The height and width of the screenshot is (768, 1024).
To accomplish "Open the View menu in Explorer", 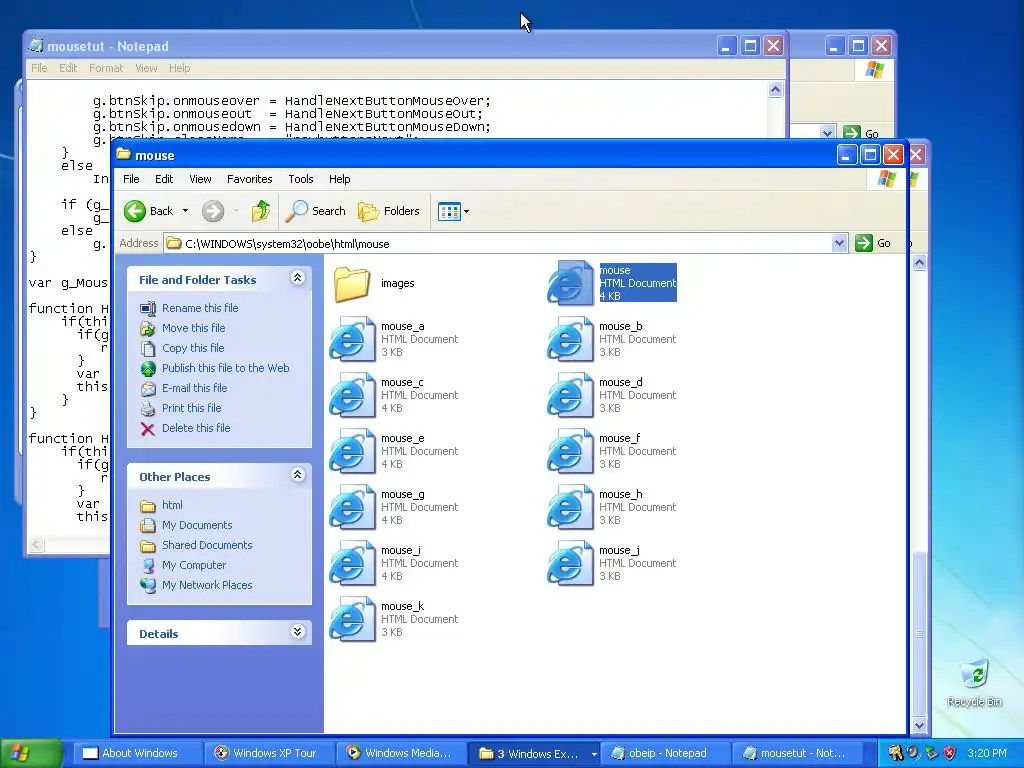I will coord(200,179).
